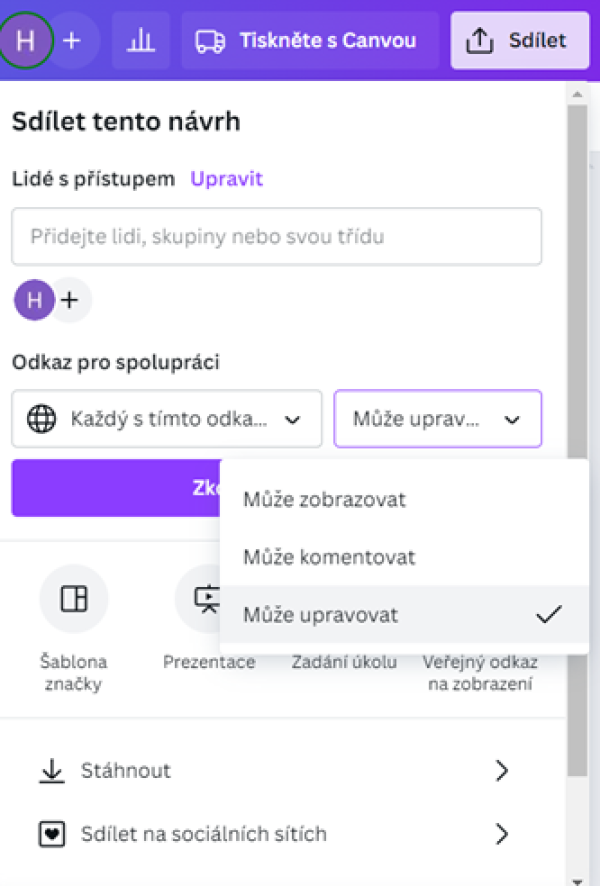
Task: Click the Šablona značky icon
Action: coord(74,599)
